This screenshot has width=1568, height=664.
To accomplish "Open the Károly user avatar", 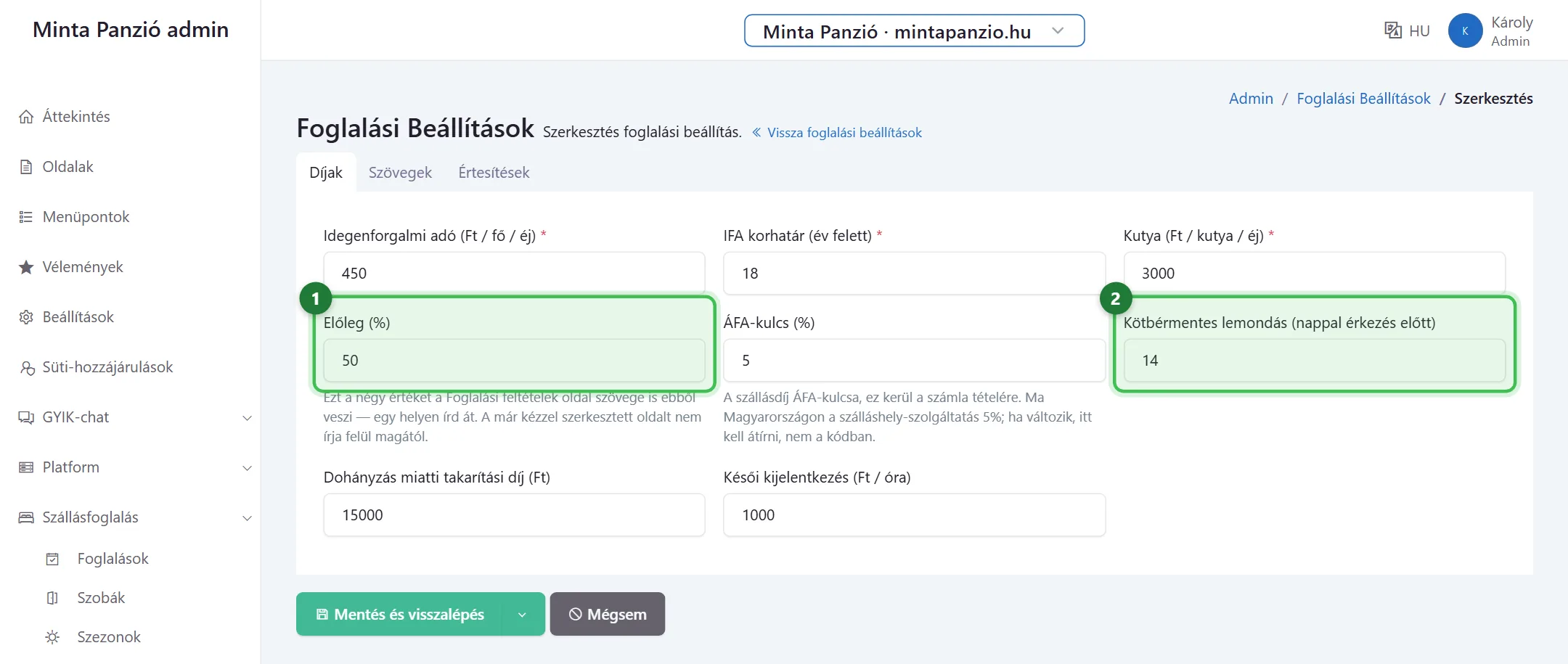I will [1465, 31].
